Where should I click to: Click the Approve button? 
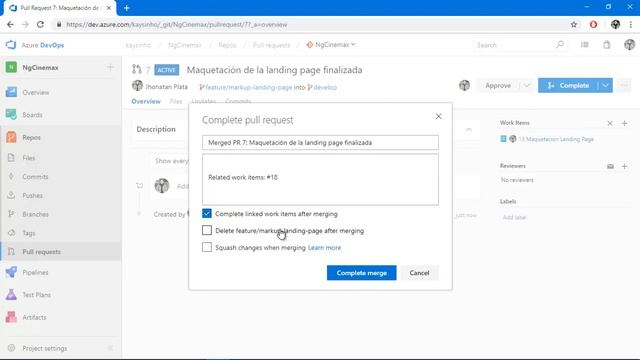click(498, 85)
